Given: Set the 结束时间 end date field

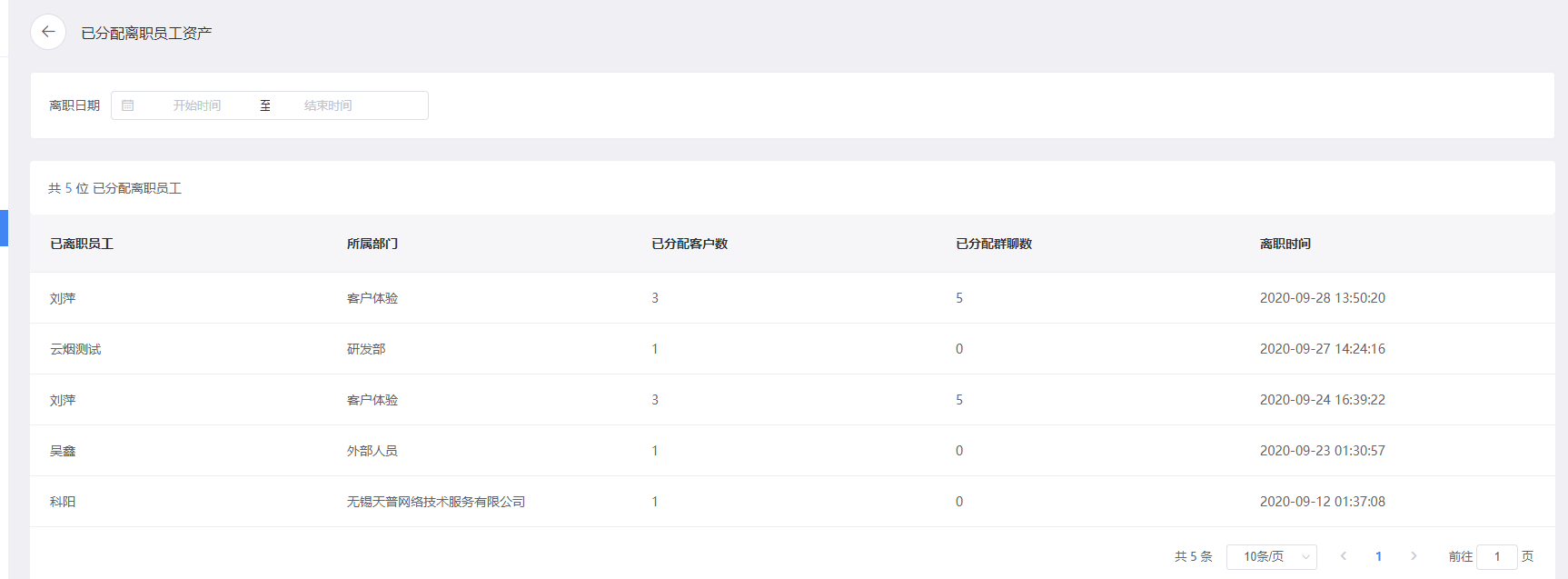Looking at the screenshot, I should (328, 105).
